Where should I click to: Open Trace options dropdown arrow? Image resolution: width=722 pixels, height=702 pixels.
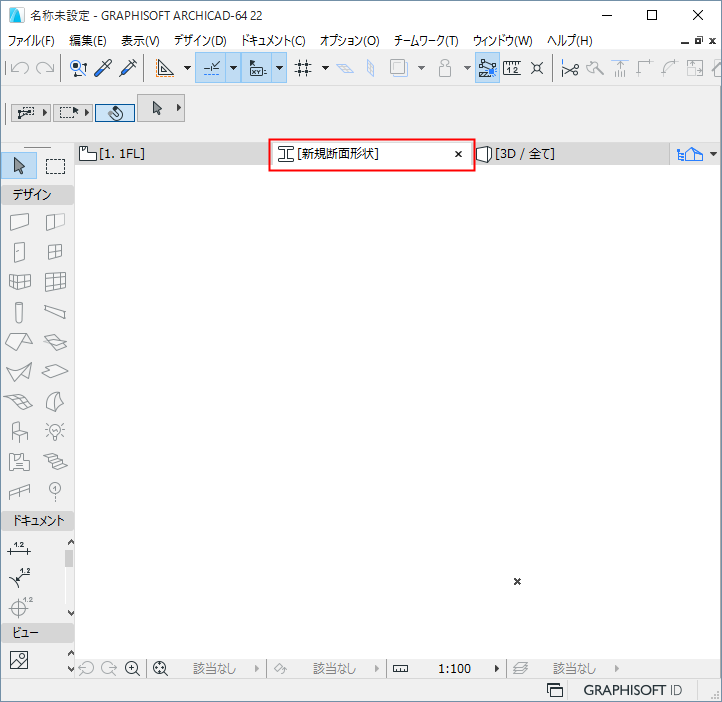(421, 68)
